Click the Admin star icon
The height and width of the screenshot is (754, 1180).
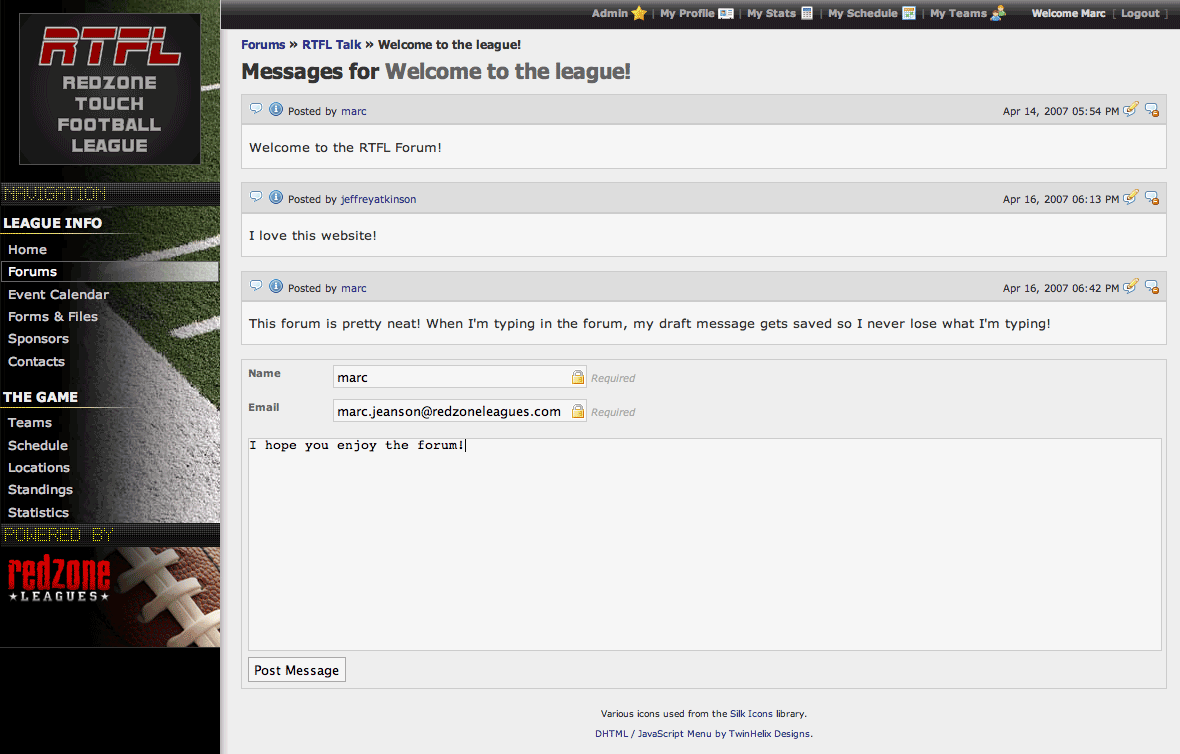click(639, 13)
